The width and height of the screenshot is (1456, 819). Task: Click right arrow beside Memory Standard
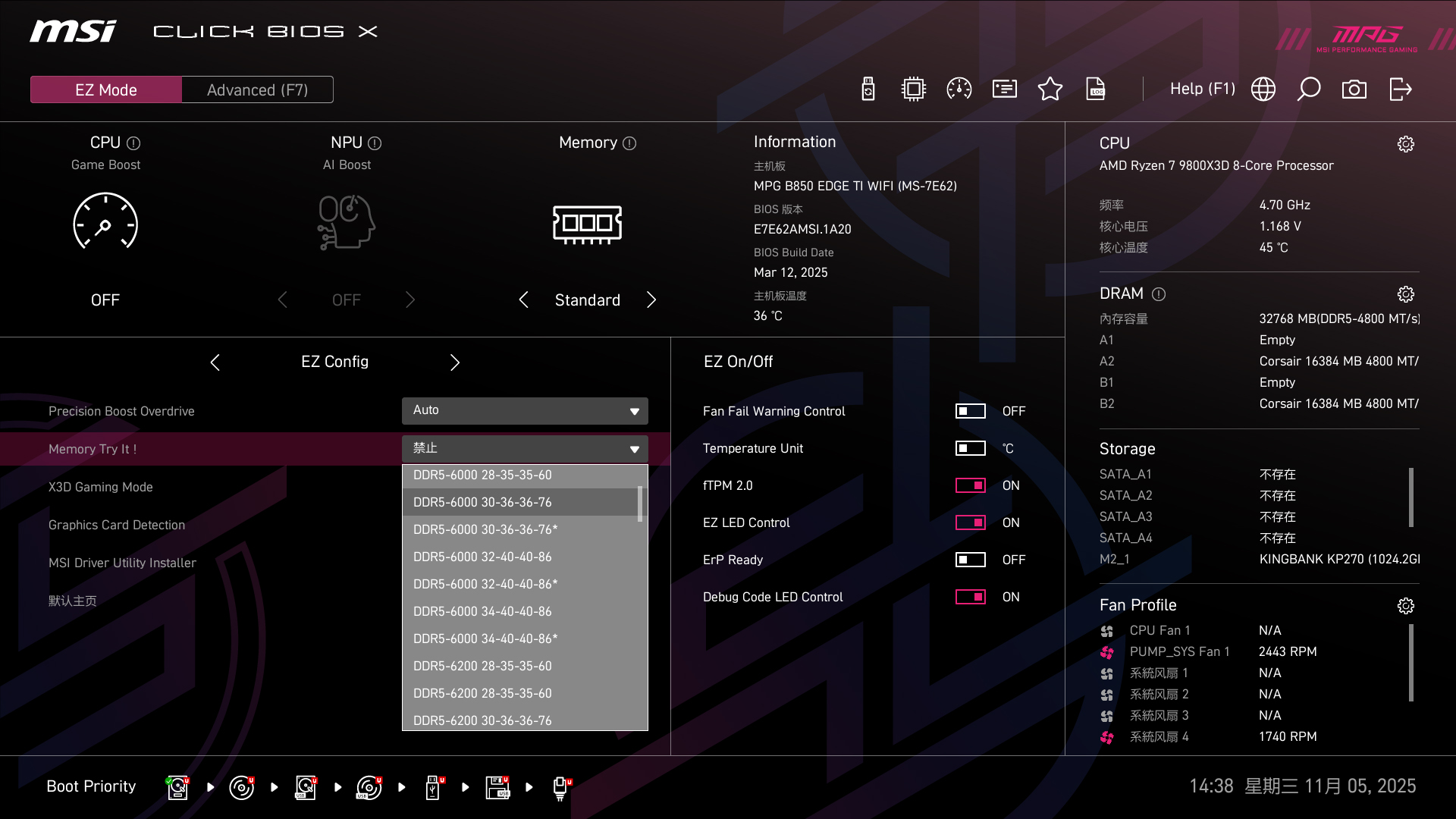point(651,300)
